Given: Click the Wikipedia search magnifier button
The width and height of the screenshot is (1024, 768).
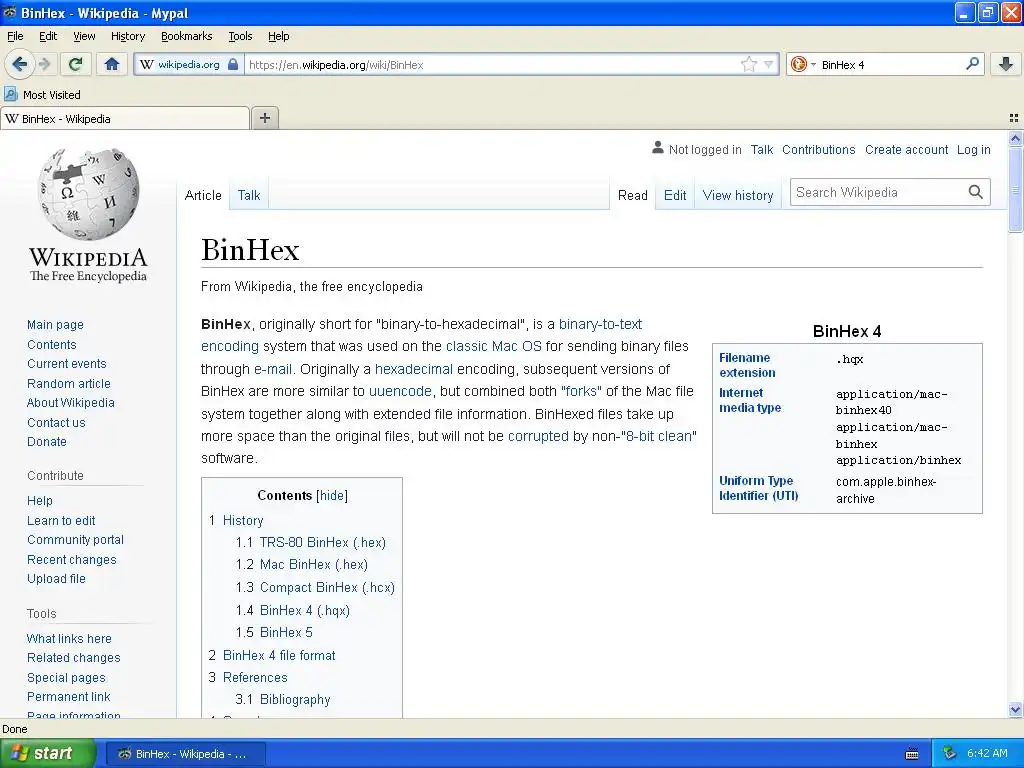Looking at the screenshot, I should tap(975, 192).
